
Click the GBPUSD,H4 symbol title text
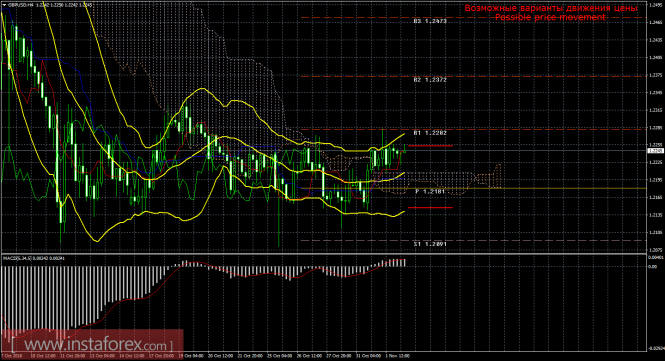coord(21,6)
